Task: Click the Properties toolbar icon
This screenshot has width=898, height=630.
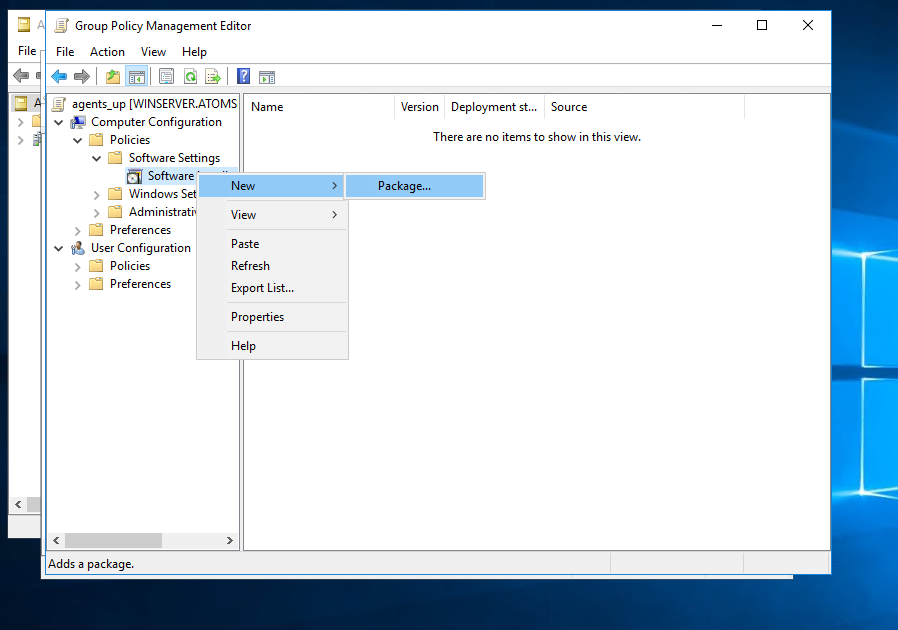Action: pos(166,77)
